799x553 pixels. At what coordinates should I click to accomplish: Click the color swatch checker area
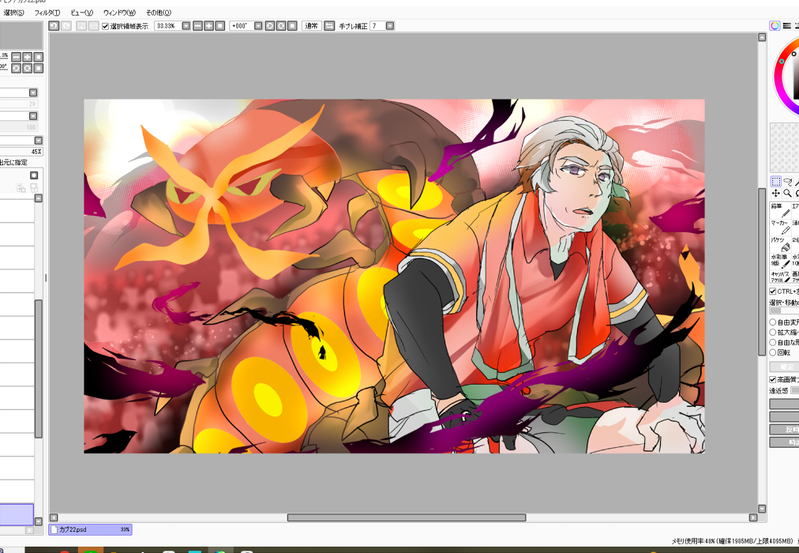coord(785,147)
